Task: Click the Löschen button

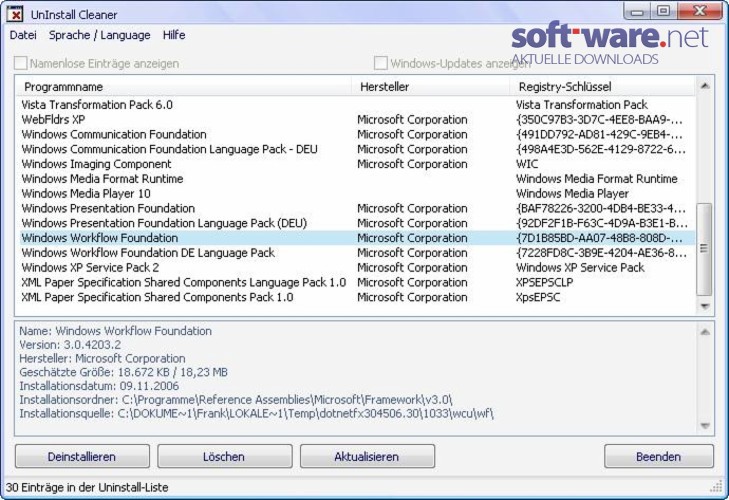Action: [225, 456]
